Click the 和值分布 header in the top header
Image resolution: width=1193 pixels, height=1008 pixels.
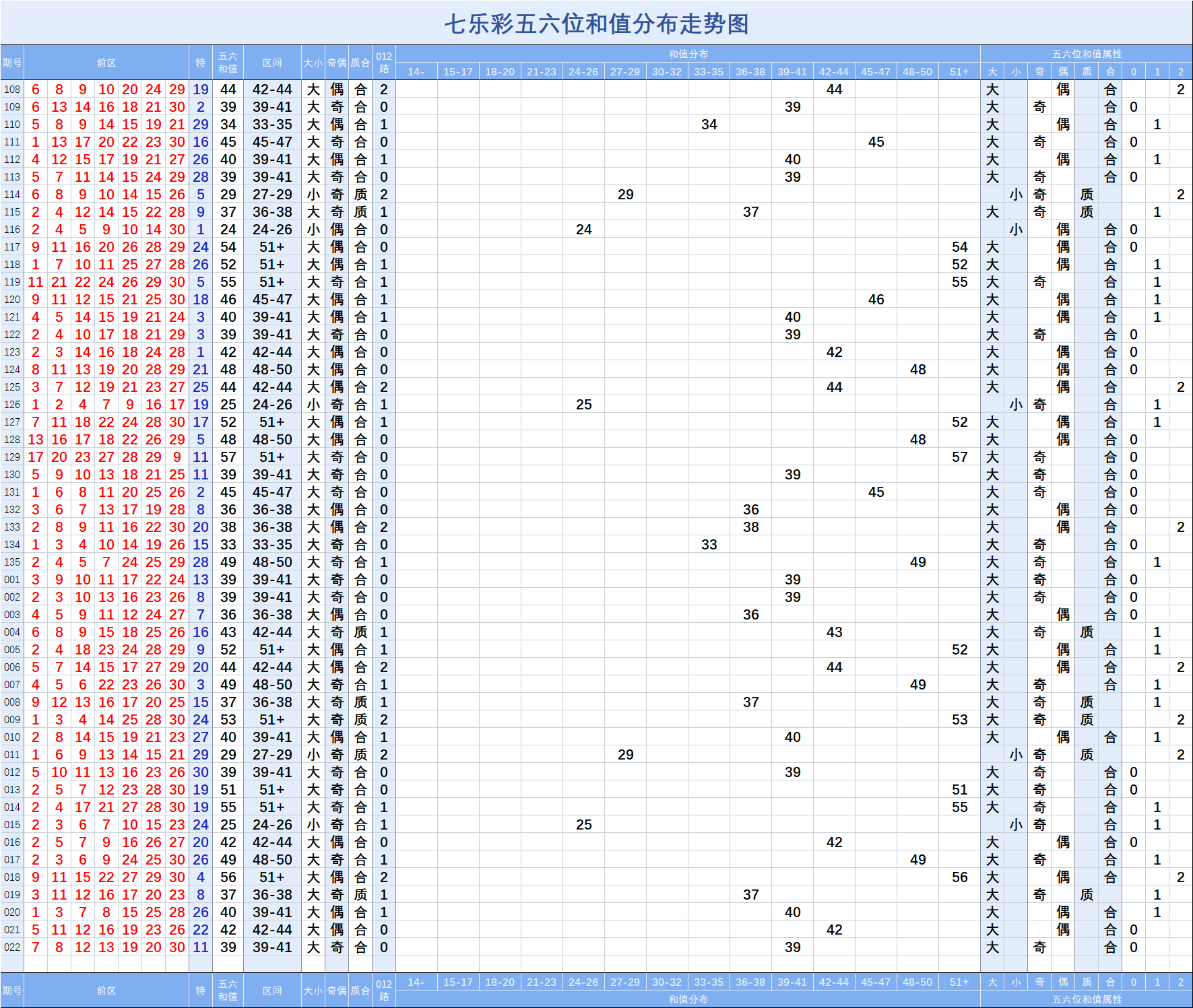click(688, 54)
